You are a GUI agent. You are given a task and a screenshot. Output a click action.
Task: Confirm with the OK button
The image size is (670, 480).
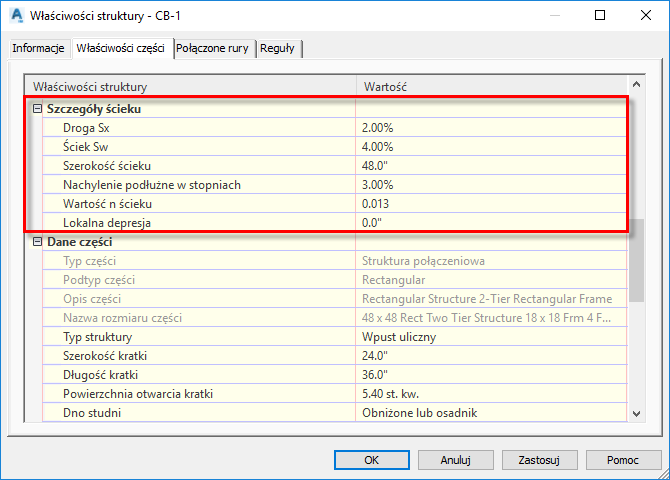(x=371, y=460)
